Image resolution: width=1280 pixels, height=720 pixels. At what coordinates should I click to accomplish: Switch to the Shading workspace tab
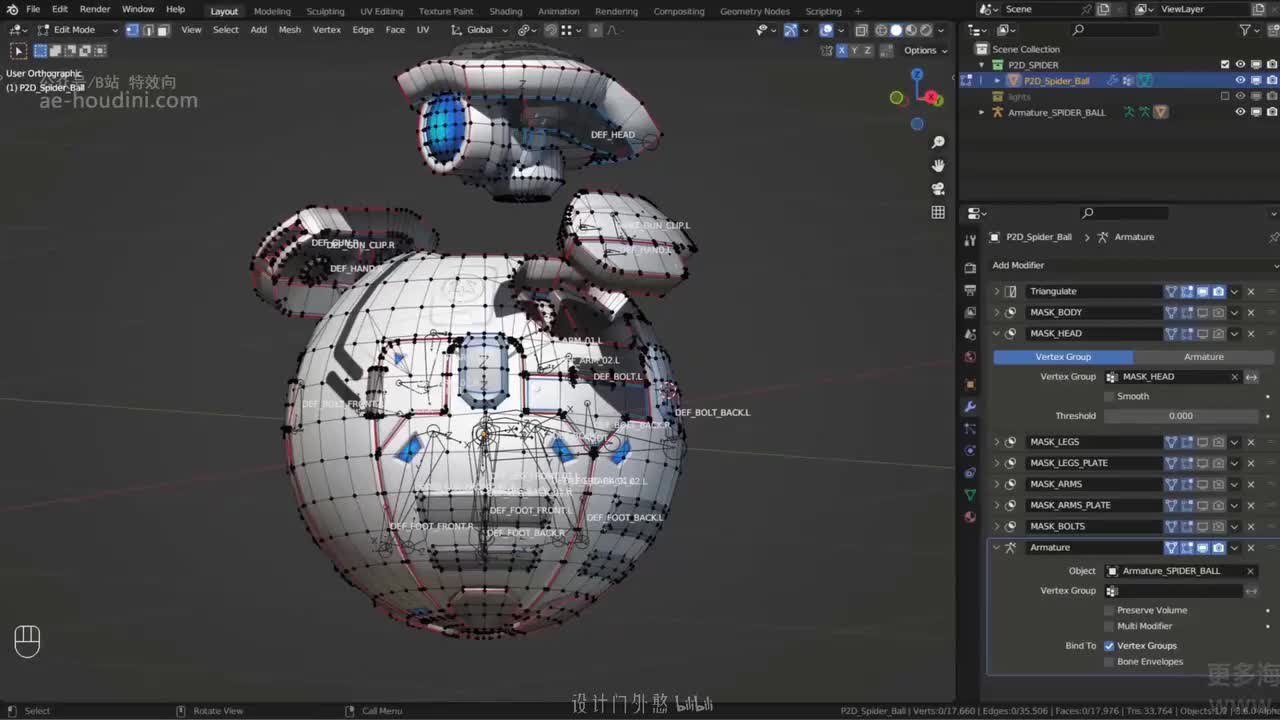(506, 11)
